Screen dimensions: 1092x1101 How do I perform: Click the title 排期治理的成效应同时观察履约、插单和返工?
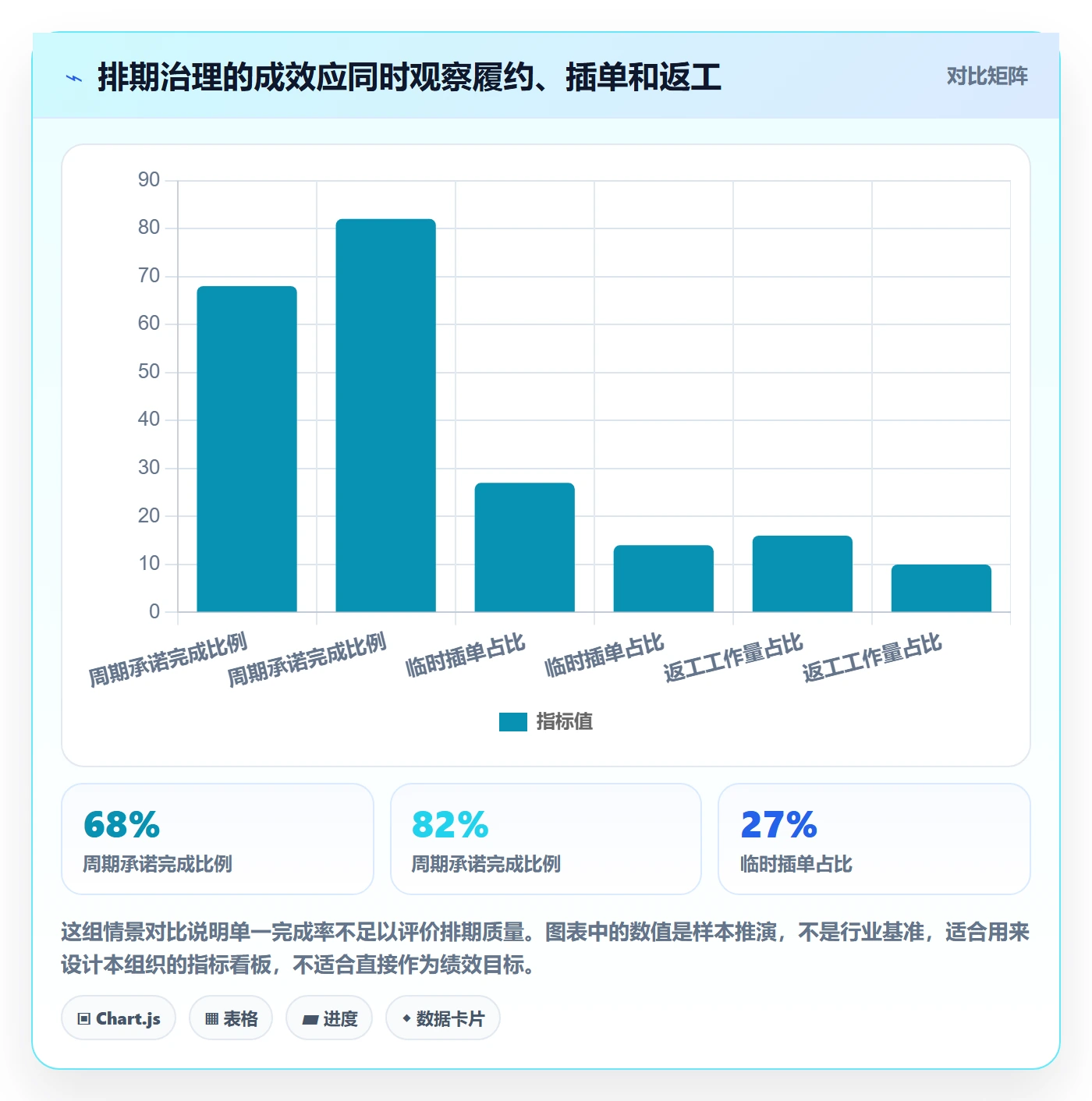point(409,77)
